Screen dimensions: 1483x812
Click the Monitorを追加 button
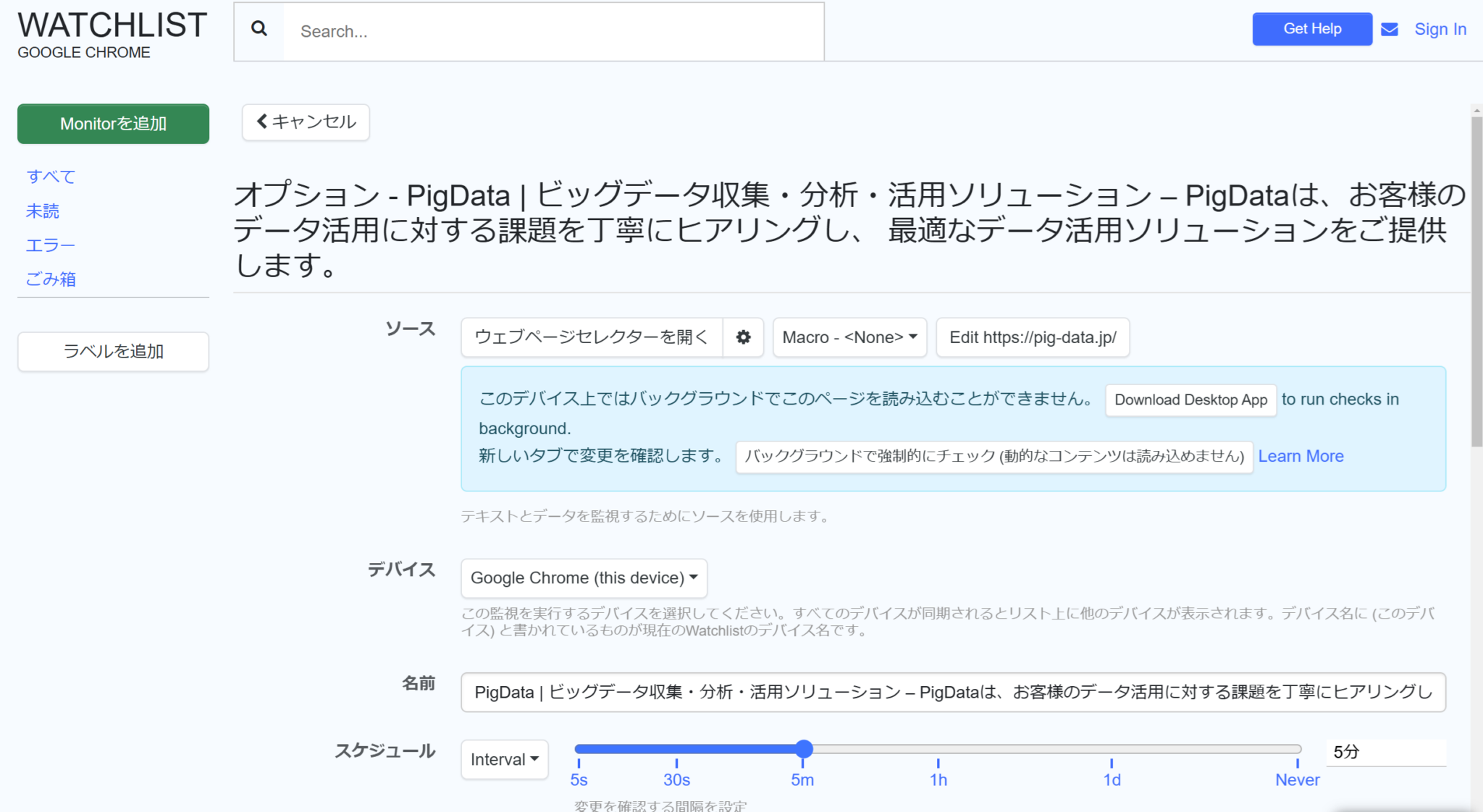pos(112,124)
